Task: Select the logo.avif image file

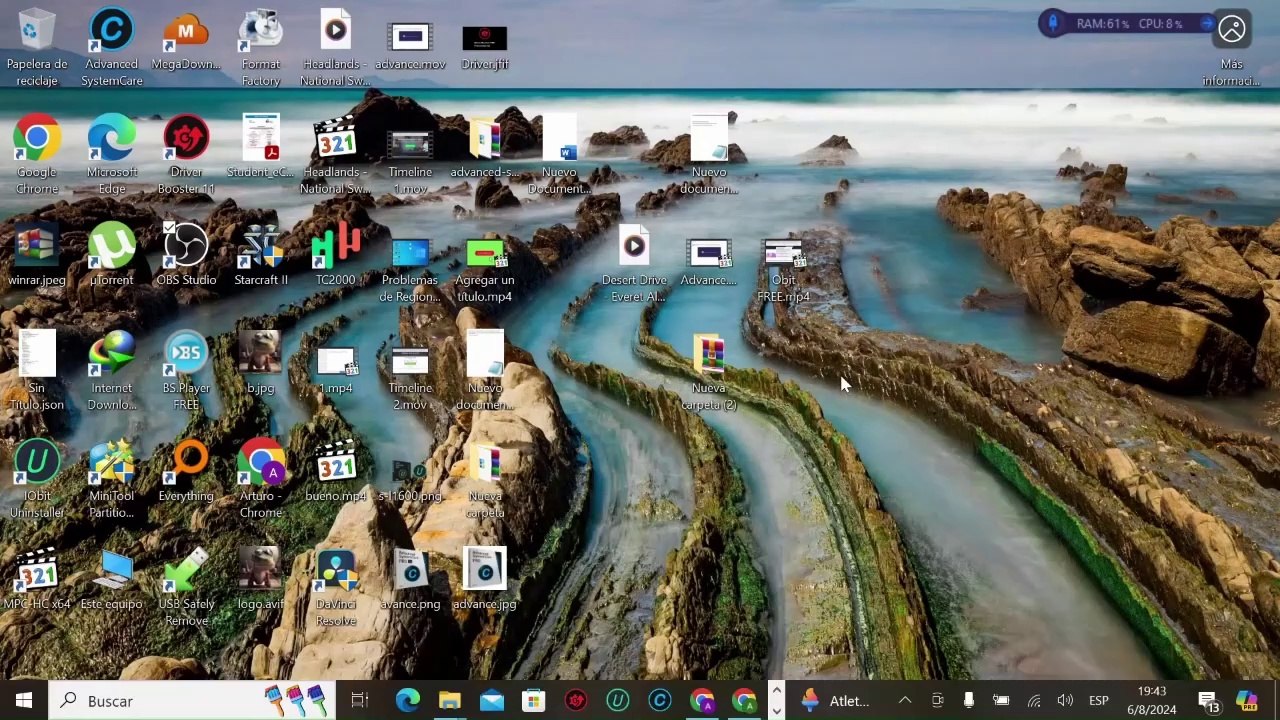Action: pyautogui.click(x=260, y=579)
